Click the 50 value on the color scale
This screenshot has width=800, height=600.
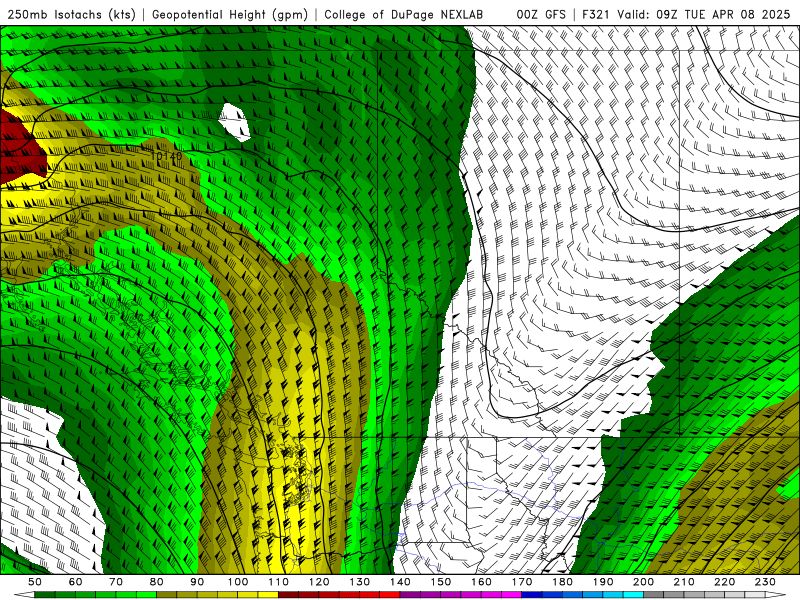(x=35, y=582)
